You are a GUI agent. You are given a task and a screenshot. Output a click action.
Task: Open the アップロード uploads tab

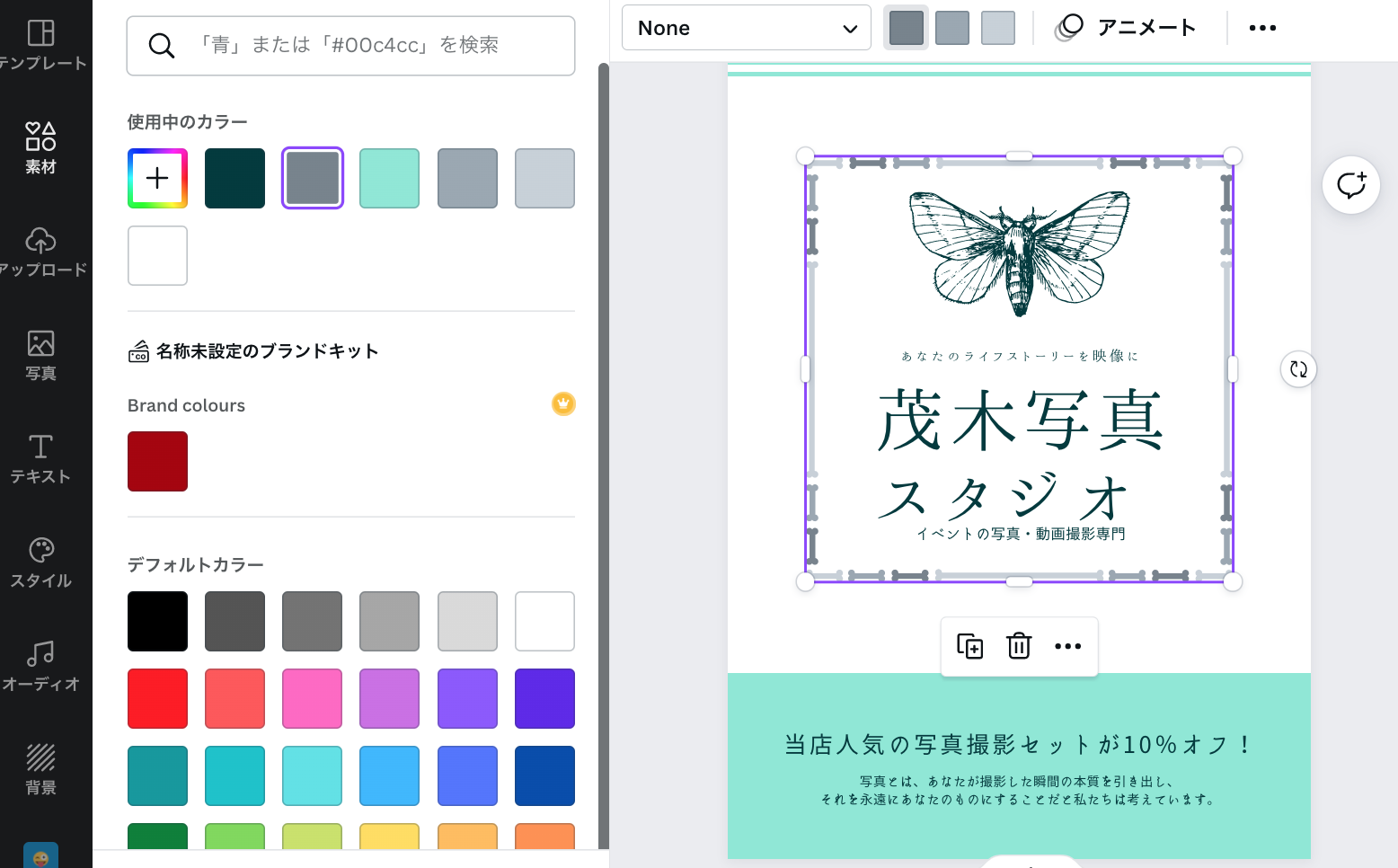coord(41,252)
